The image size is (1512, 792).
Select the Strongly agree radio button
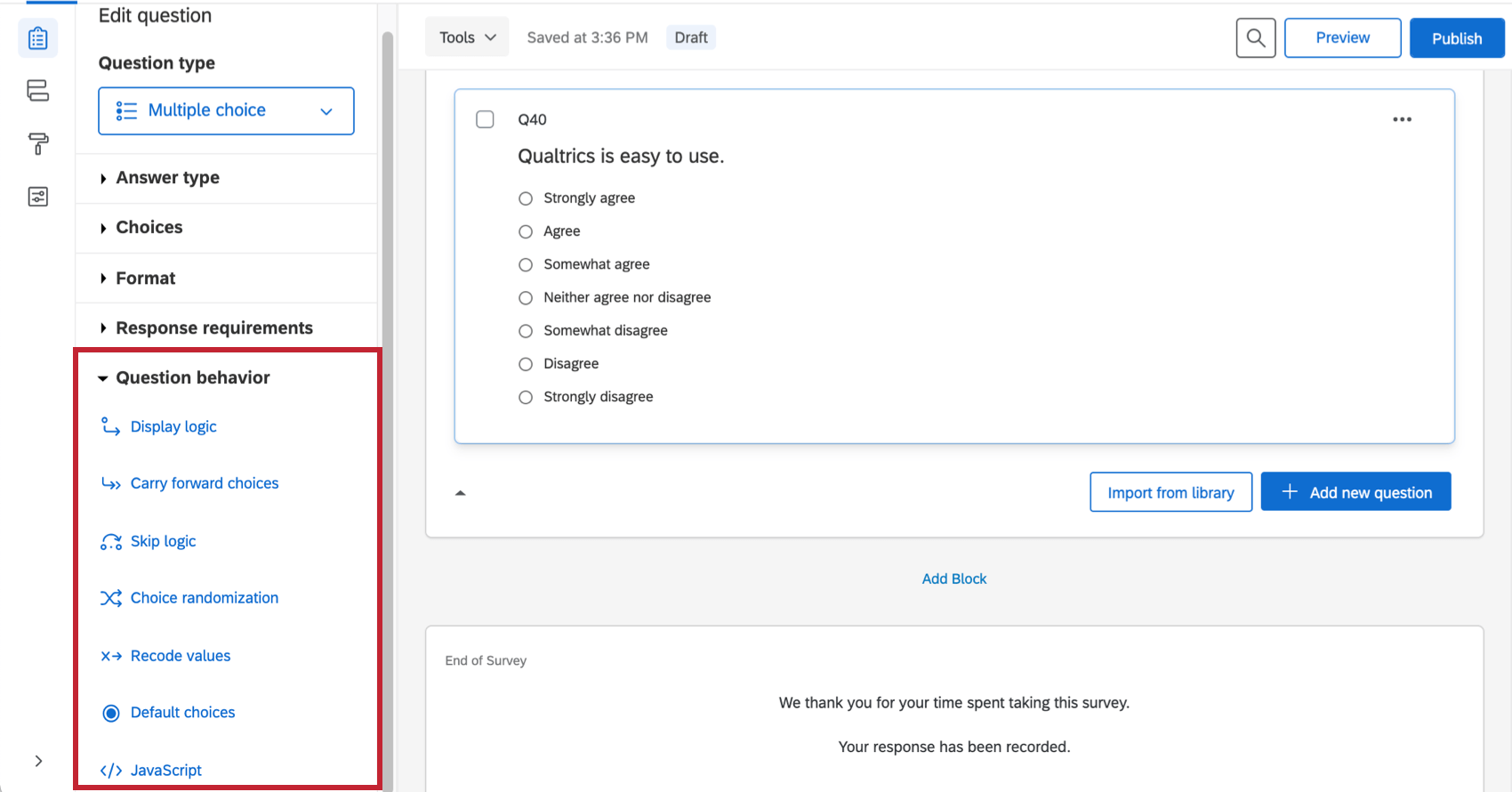tap(526, 198)
